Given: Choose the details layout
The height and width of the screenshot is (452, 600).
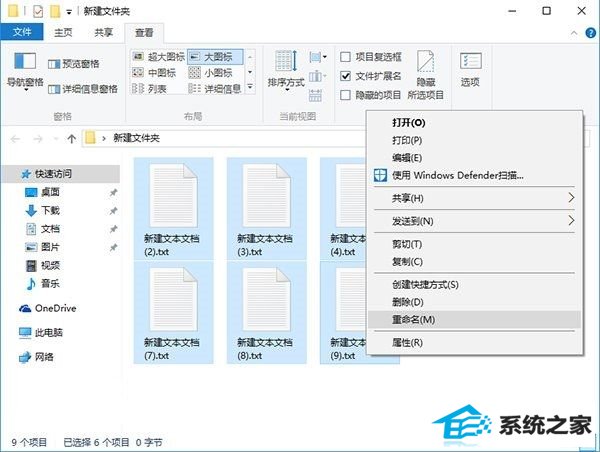Looking at the screenshot, I should (215, 89).
